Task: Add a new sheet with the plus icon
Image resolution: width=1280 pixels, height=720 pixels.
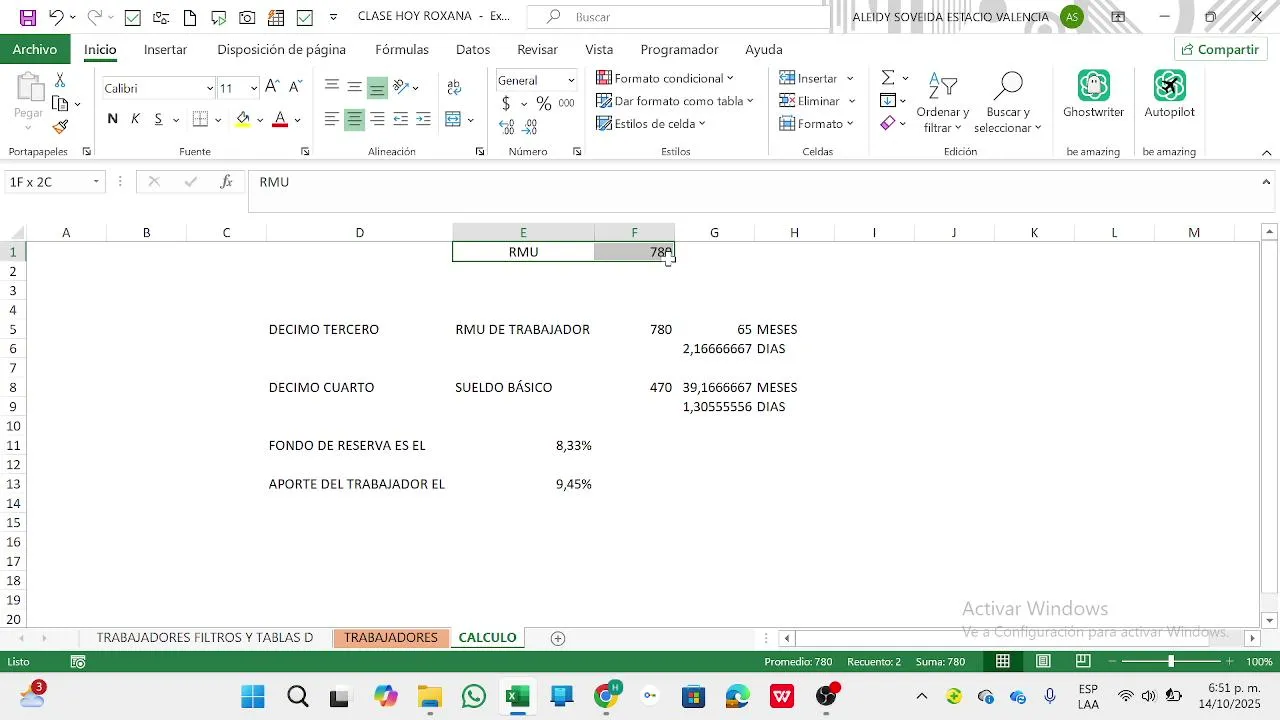Action: point(558,638)
